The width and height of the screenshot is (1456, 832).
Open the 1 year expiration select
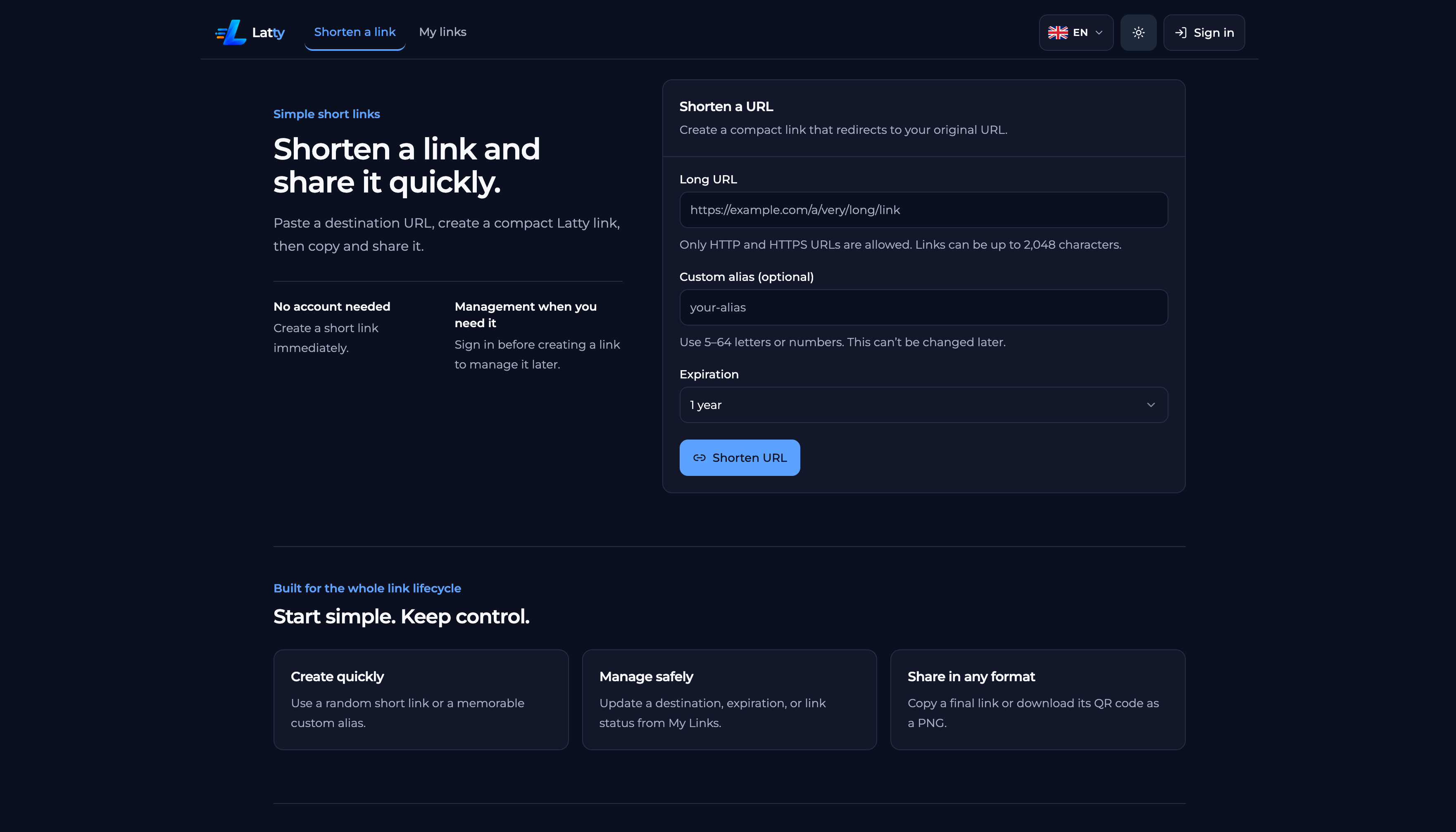(x=923, y=404)
